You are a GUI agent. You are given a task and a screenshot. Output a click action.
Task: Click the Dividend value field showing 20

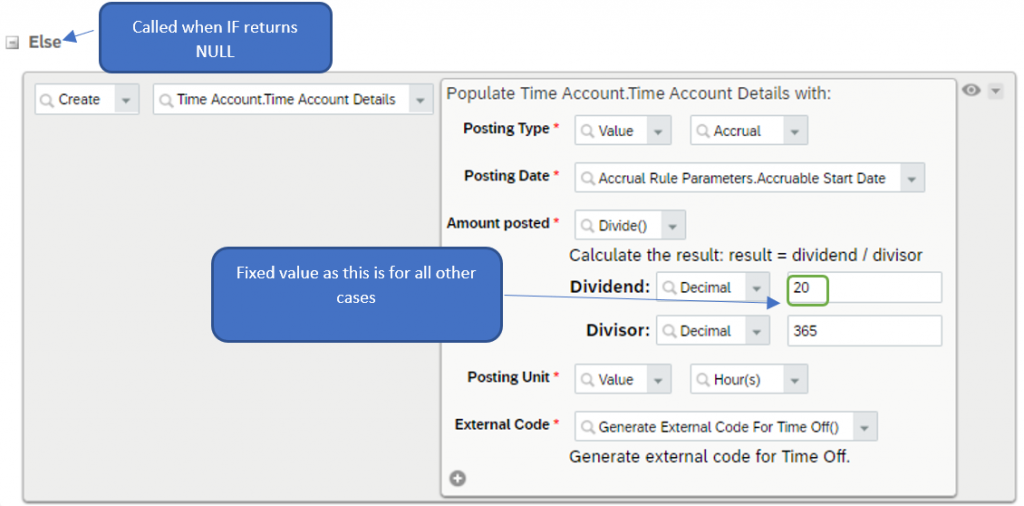coord(864,288)
